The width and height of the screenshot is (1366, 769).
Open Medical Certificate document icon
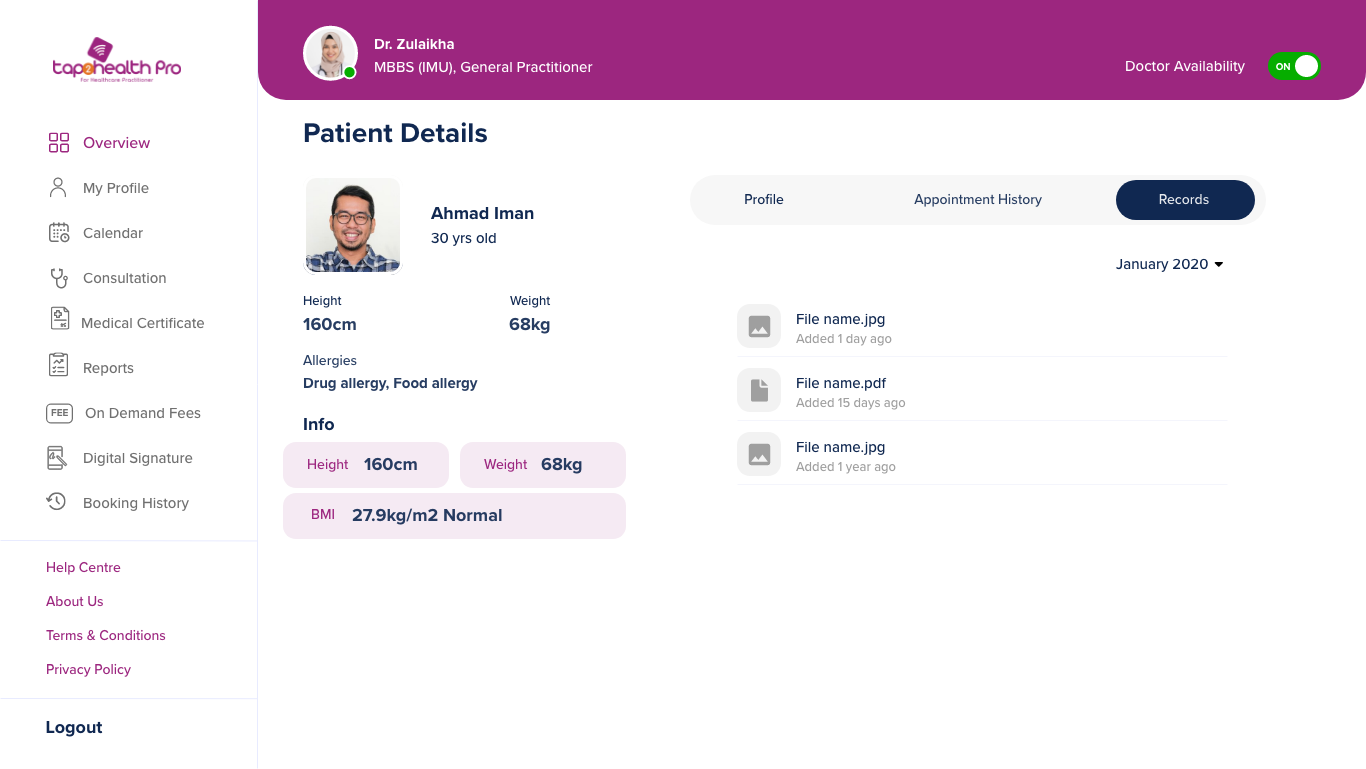click(60, 319)
